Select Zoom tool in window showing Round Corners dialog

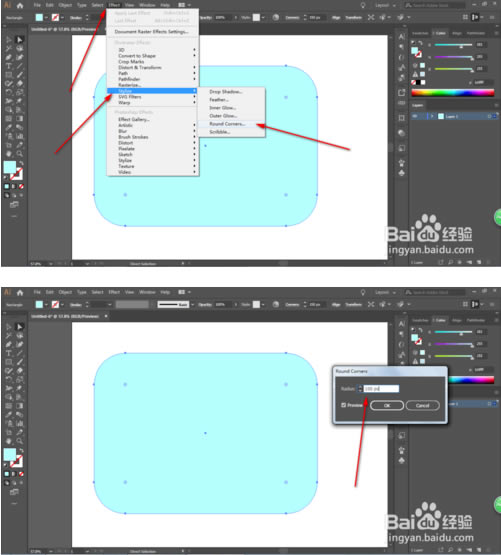19,441
